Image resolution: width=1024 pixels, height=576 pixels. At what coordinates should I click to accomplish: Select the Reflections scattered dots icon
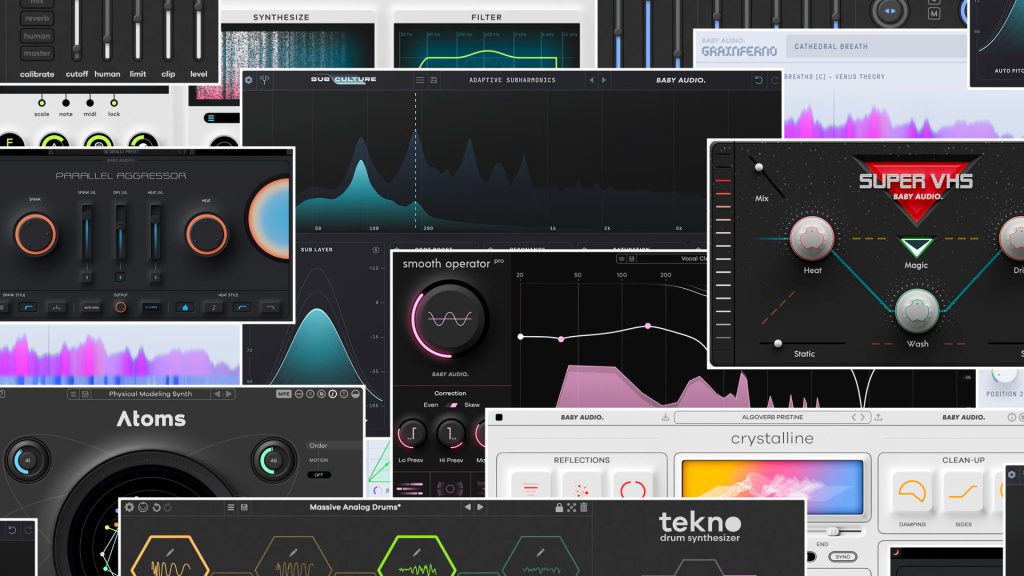pos(581,488)
